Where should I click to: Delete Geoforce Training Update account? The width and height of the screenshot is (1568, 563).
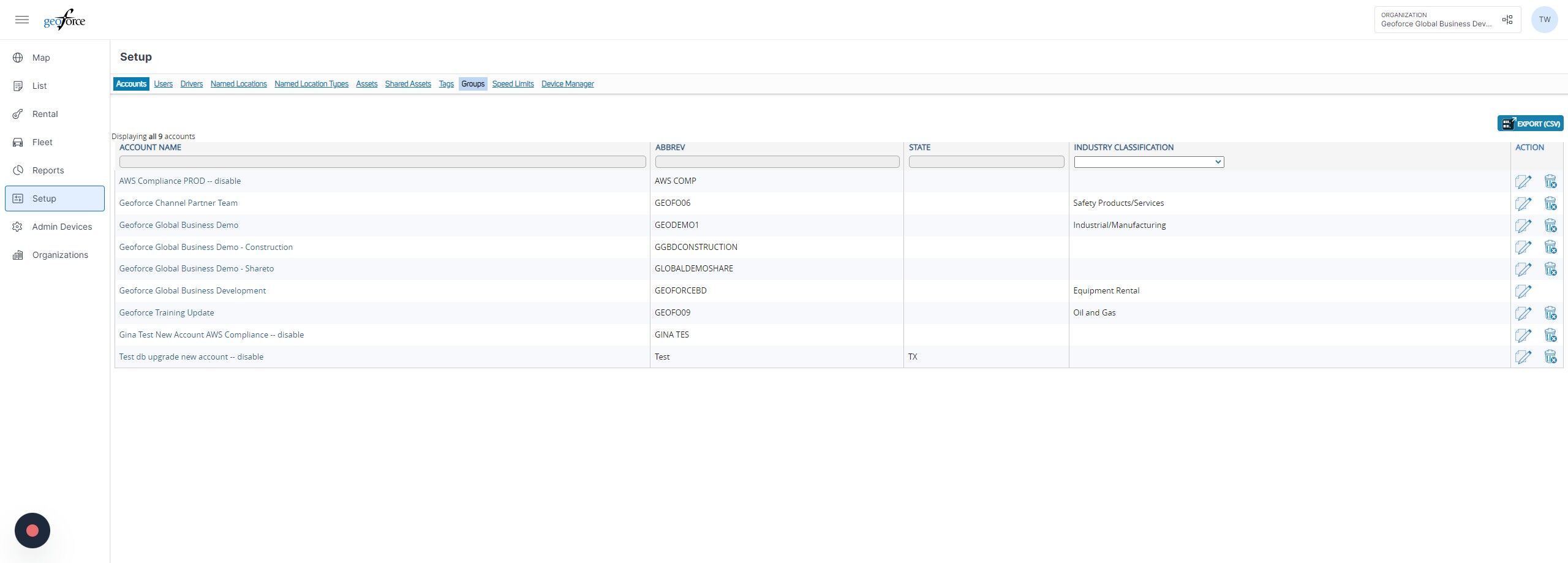coord(1550,313)
